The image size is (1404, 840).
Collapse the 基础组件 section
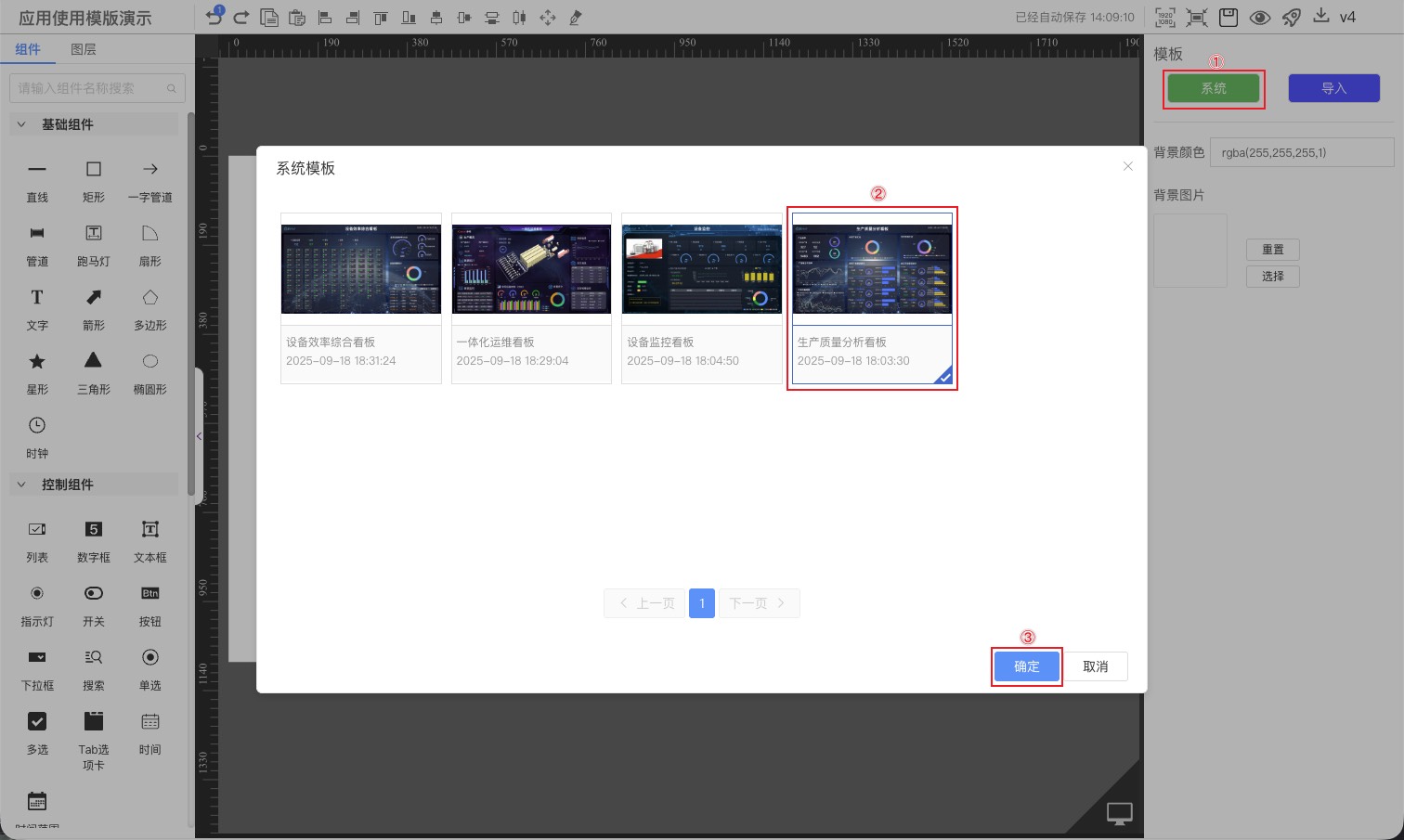pos(21,124)
